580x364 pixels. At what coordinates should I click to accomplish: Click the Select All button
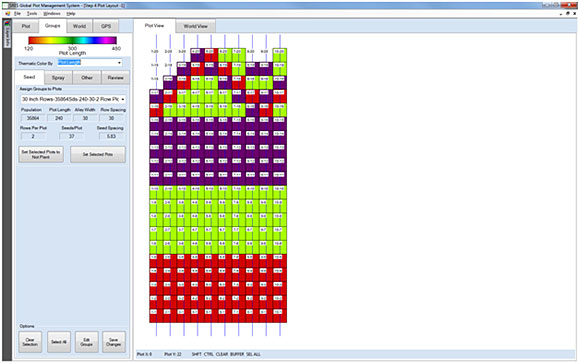(59, 342)
